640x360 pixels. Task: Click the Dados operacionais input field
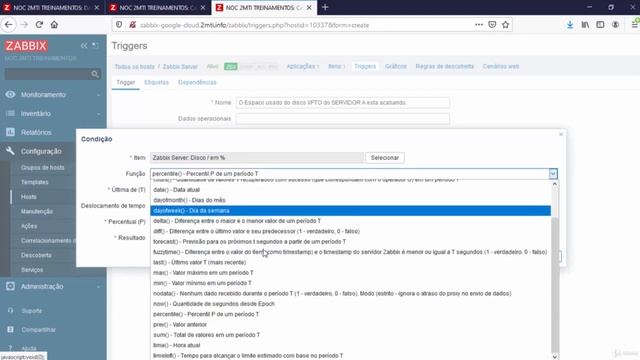point(342,119)
